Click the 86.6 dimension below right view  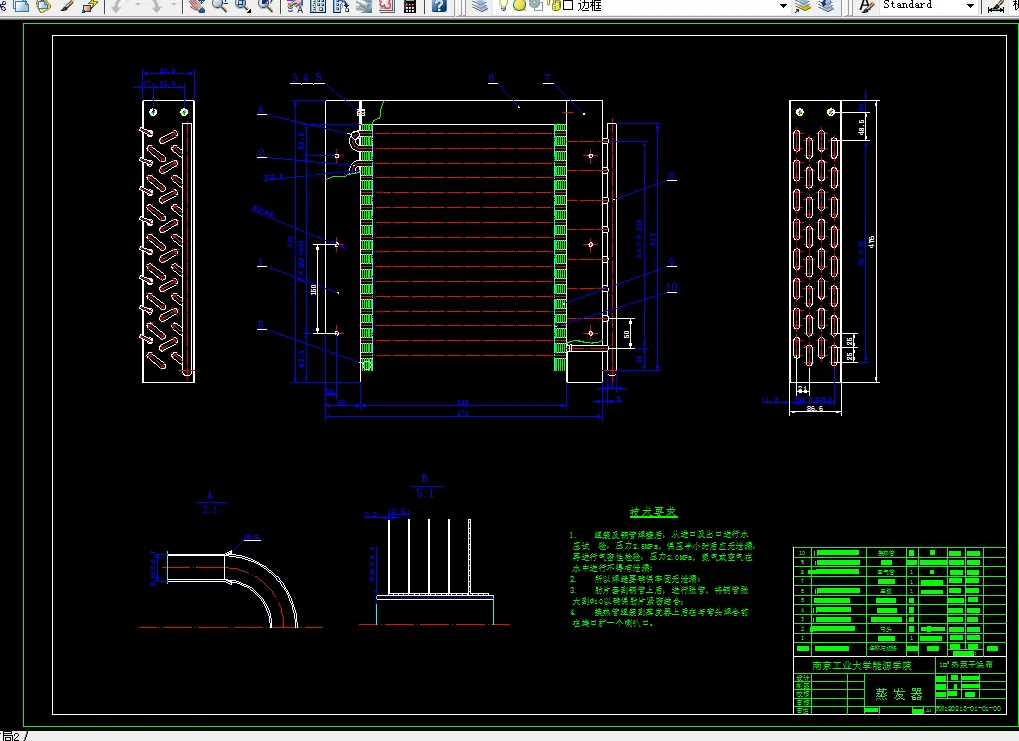[x=814, y=409]
